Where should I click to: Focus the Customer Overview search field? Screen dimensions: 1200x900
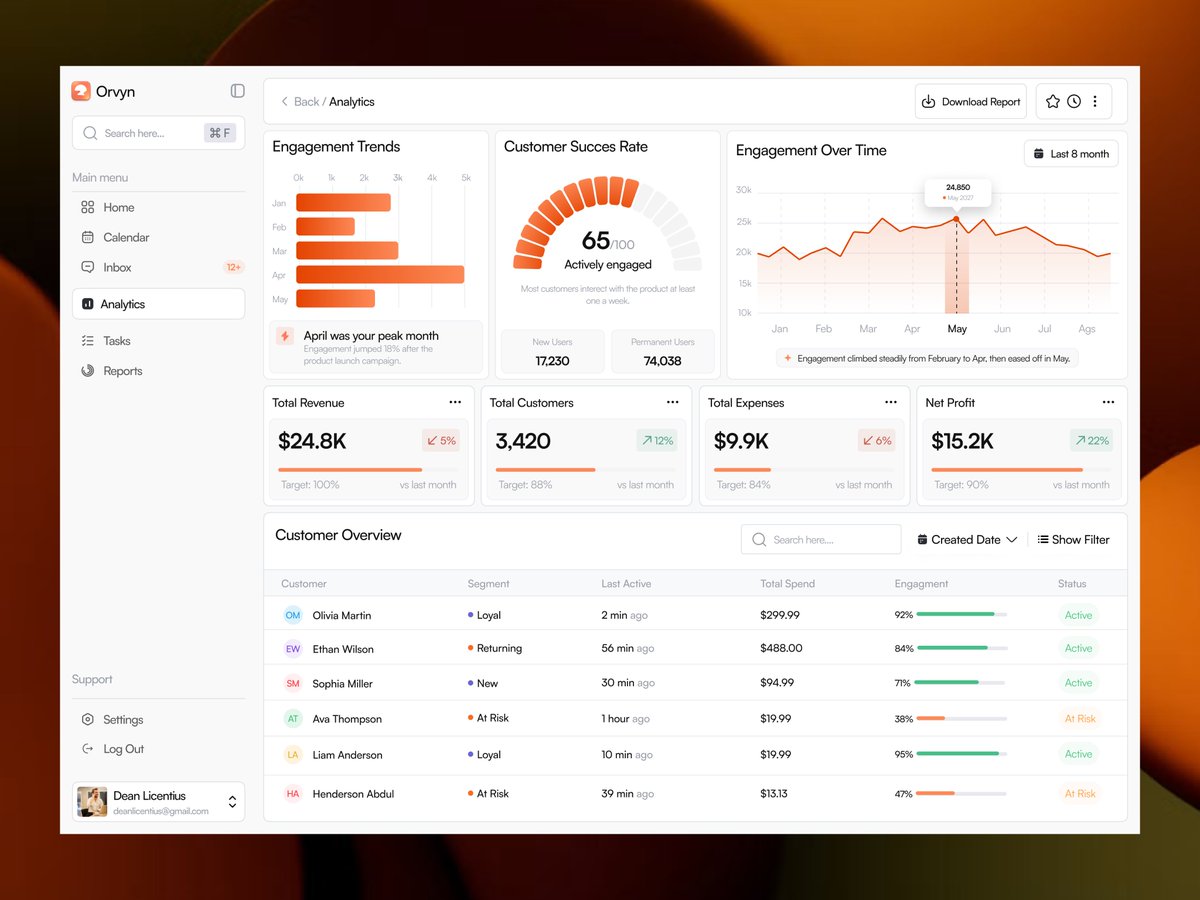click(821, 539)
